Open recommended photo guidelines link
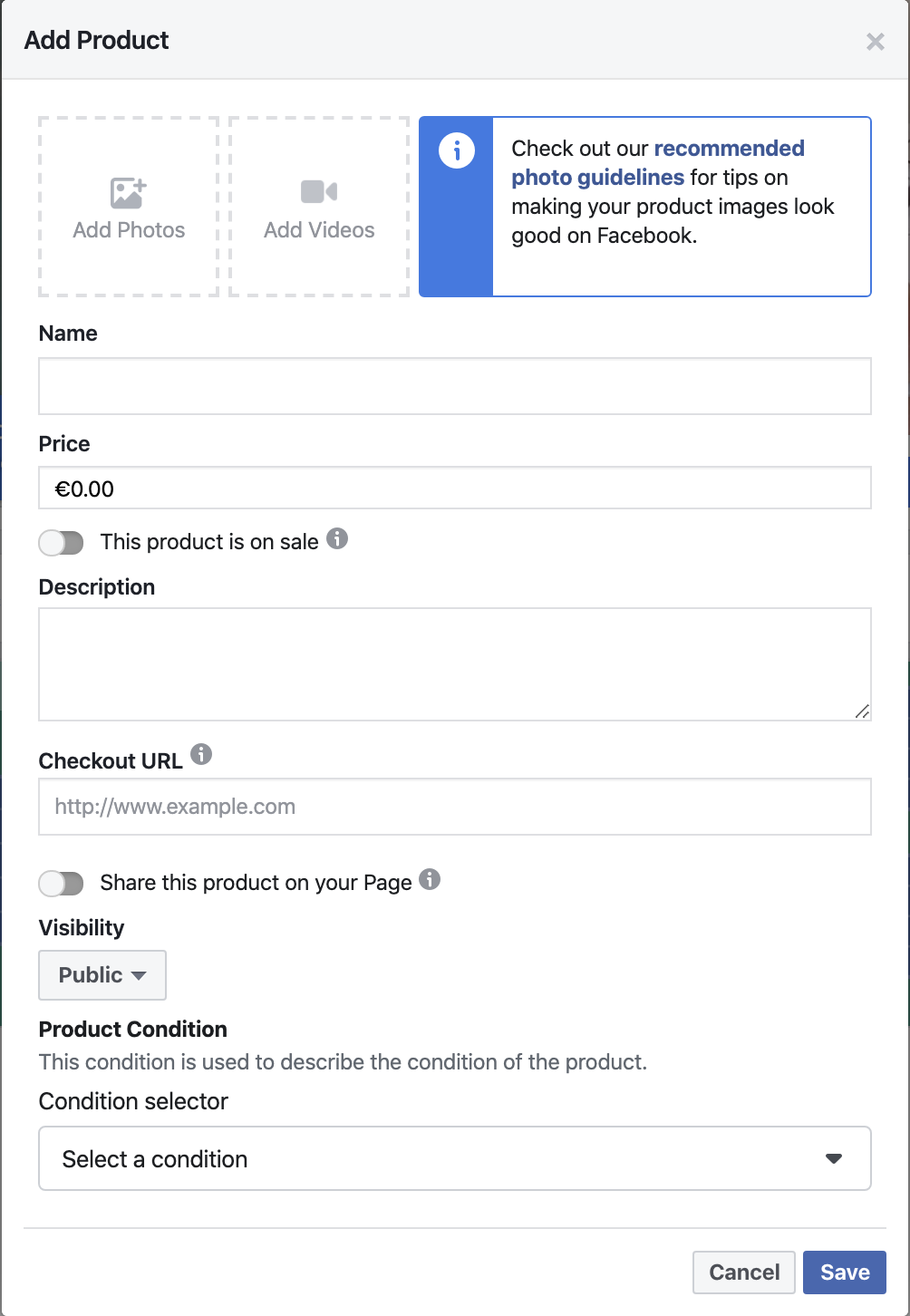The height and width of the screenshot is (1316, 910). 658,162
